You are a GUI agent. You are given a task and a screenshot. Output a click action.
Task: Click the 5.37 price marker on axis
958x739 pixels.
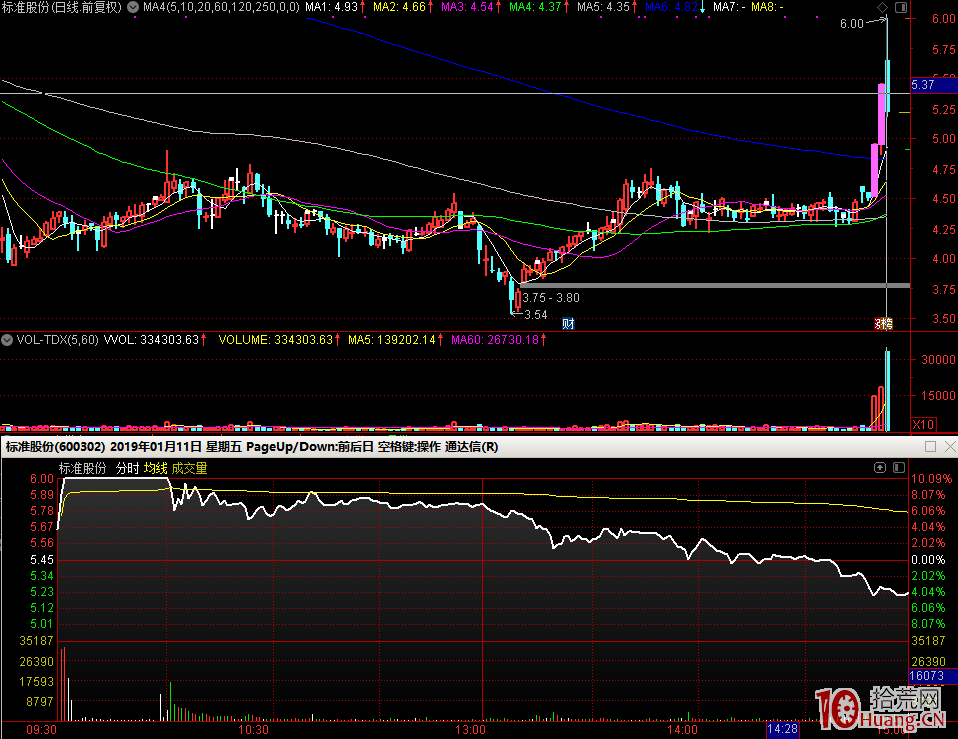click(923, 86)
